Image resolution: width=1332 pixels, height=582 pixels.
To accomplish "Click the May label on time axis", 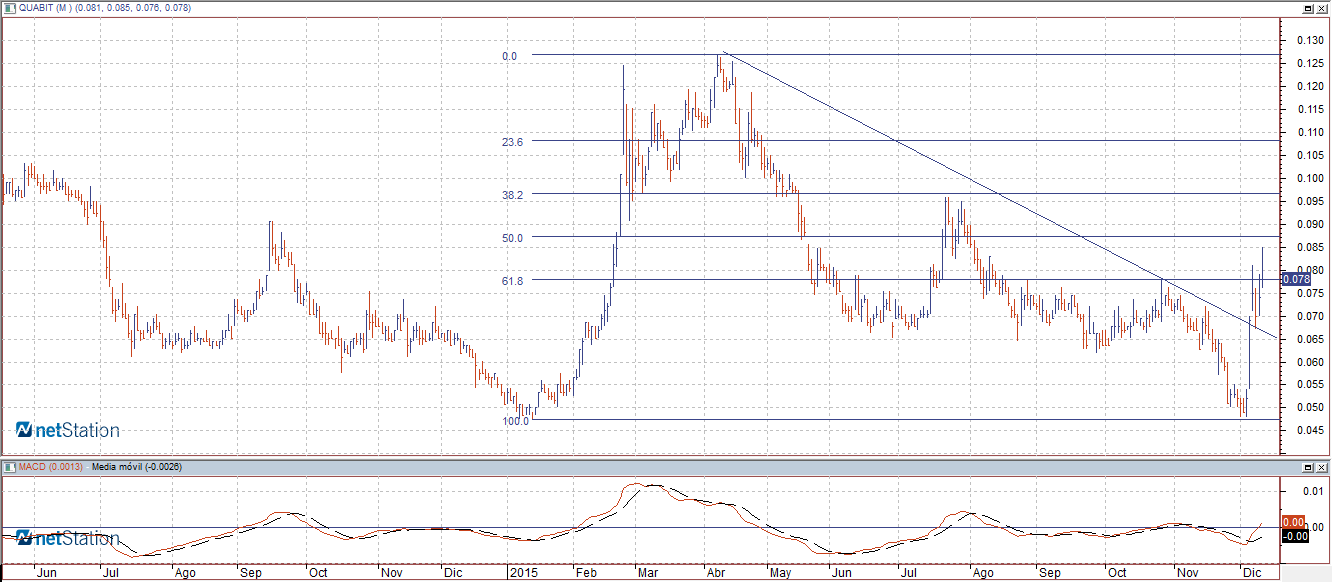I will (780, 574).
